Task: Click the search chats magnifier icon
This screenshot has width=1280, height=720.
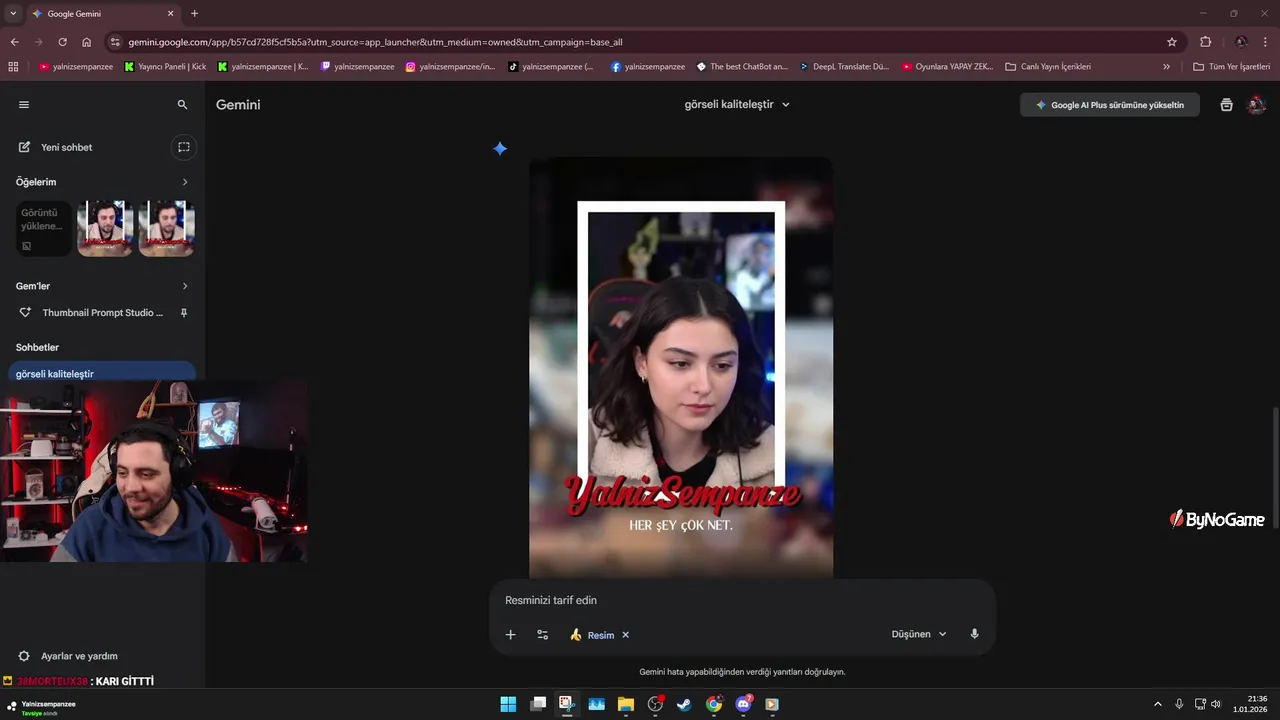Action: click(x=182, y=104)
